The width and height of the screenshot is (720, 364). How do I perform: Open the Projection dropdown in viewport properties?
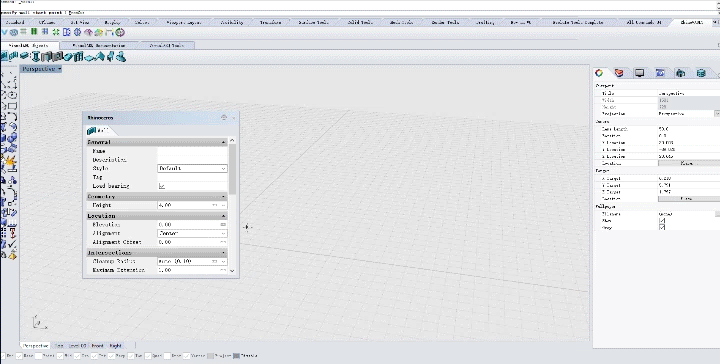point(717,113)
